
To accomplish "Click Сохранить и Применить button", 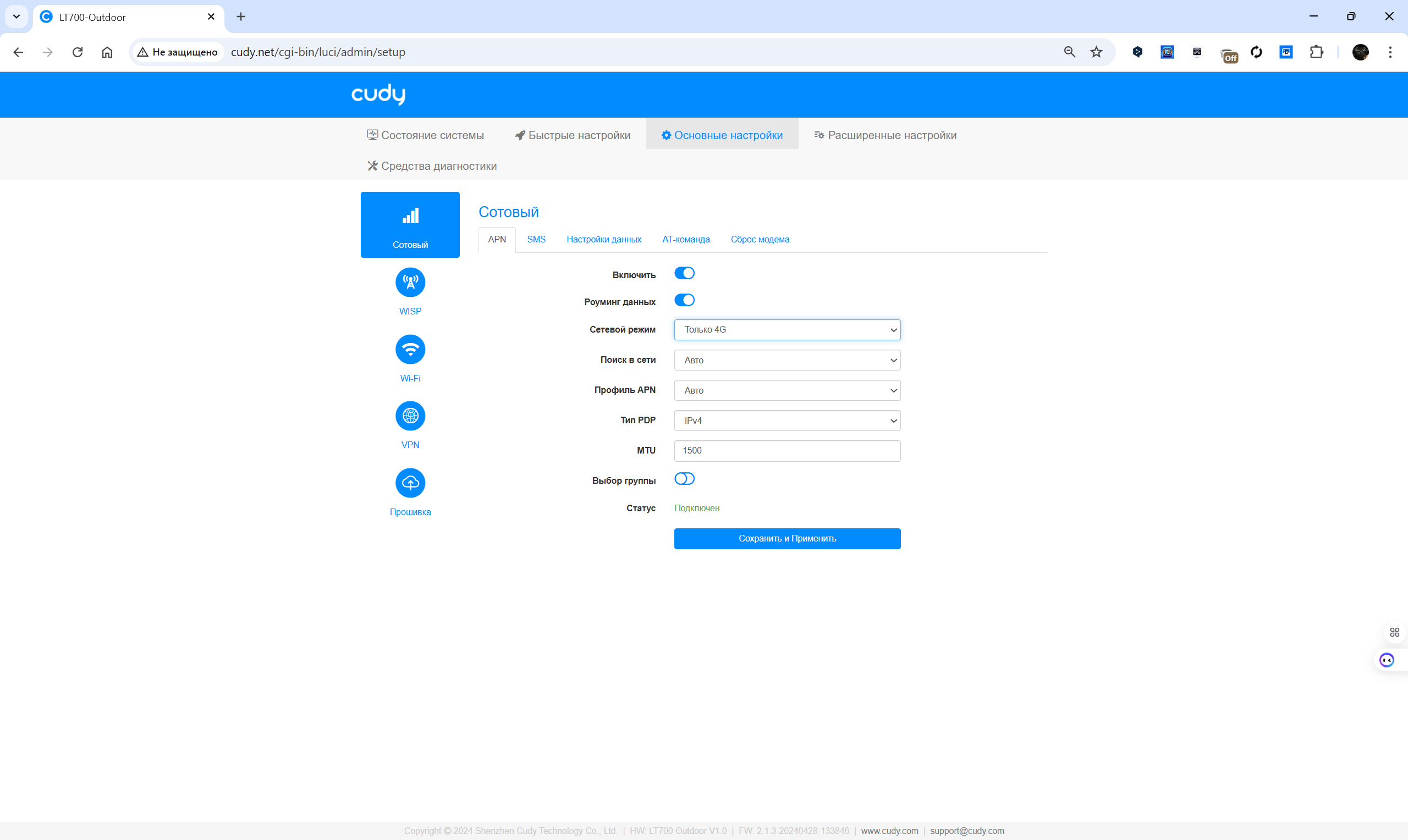I will pos(787,538).
